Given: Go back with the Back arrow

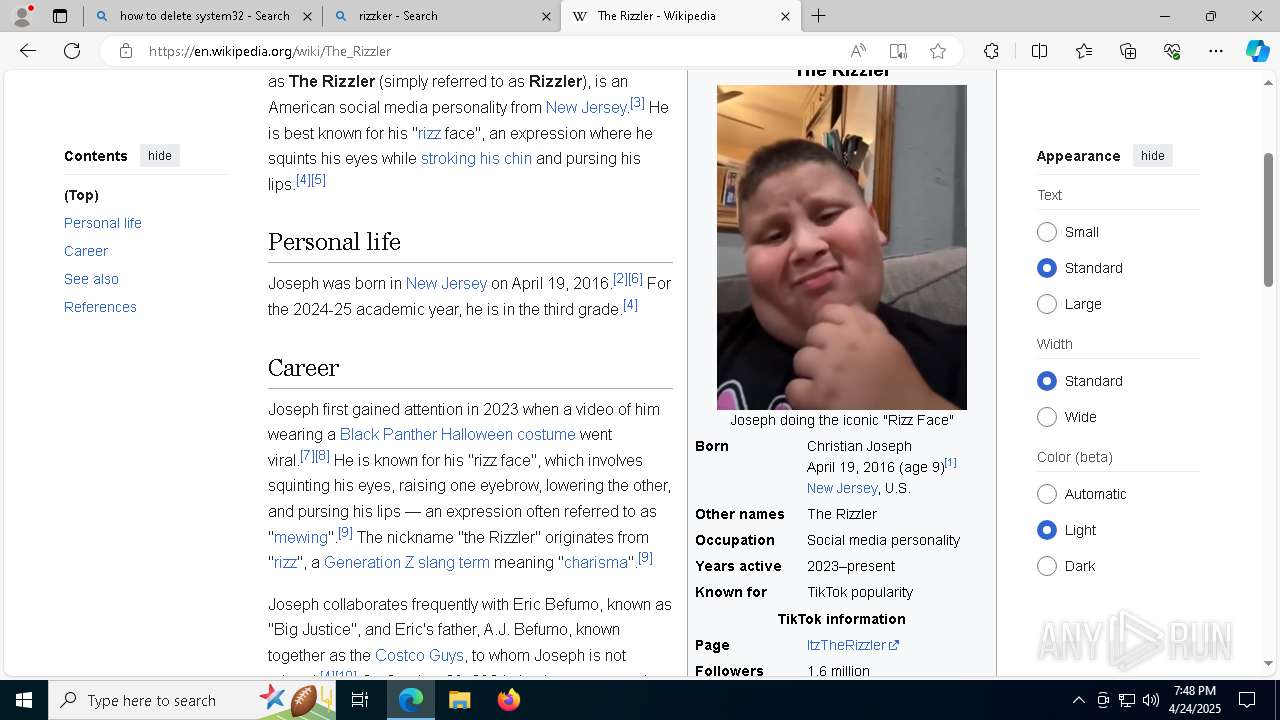Looking at the screenshot, I should tap(28, 51).
